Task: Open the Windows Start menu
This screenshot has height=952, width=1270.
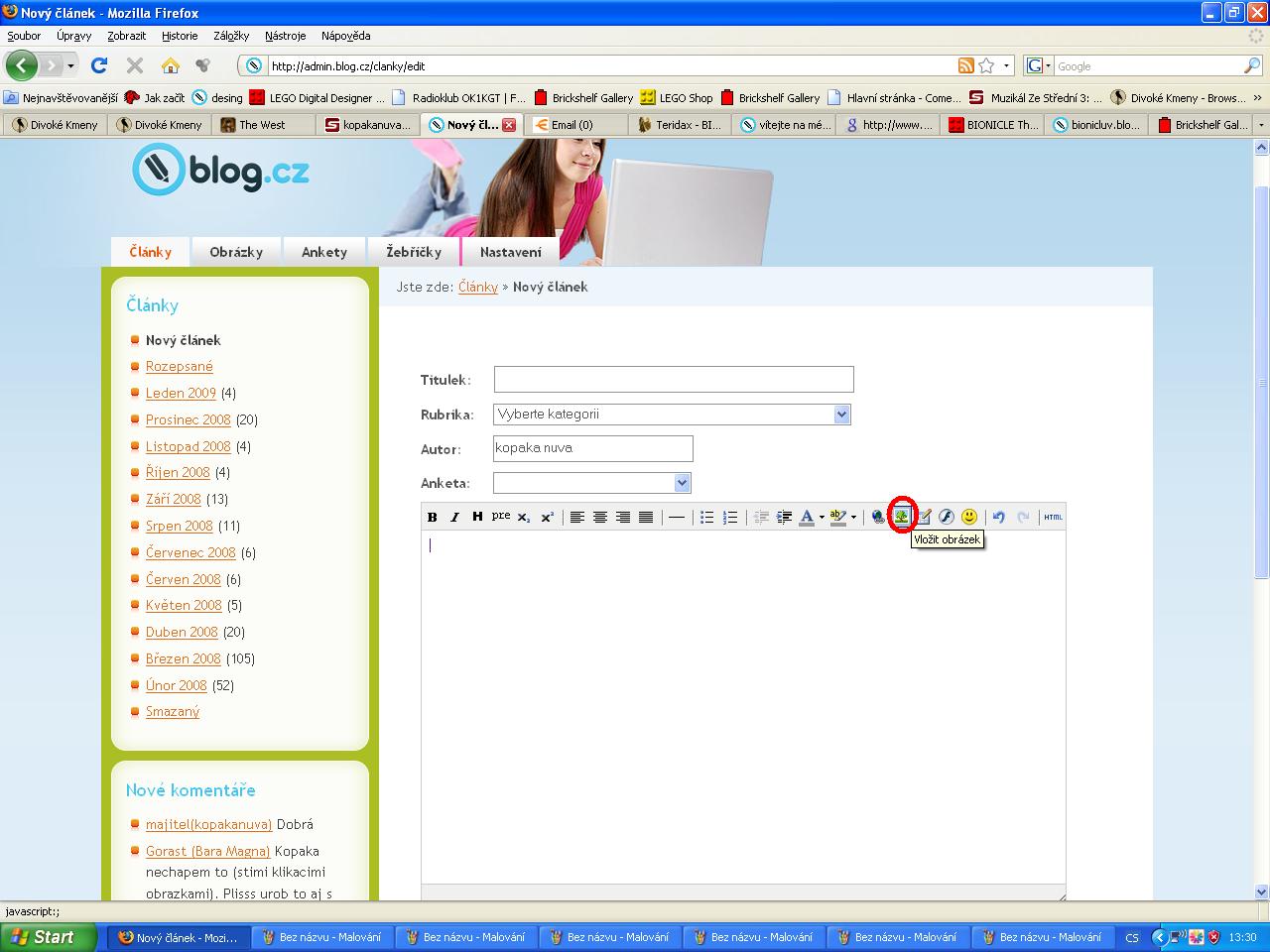Action: 48,937
